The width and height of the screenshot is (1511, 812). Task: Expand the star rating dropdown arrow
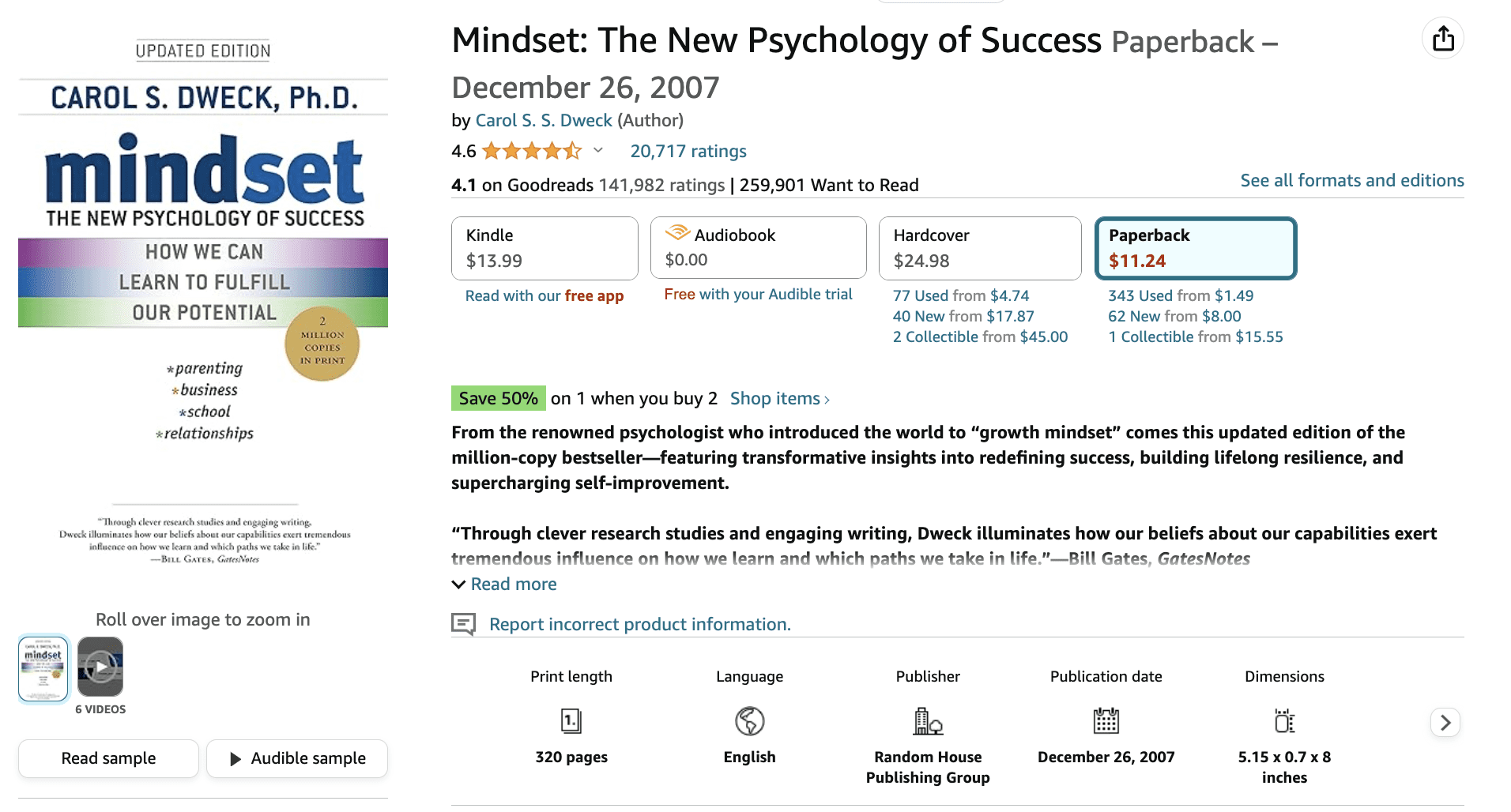click(598, 150)
